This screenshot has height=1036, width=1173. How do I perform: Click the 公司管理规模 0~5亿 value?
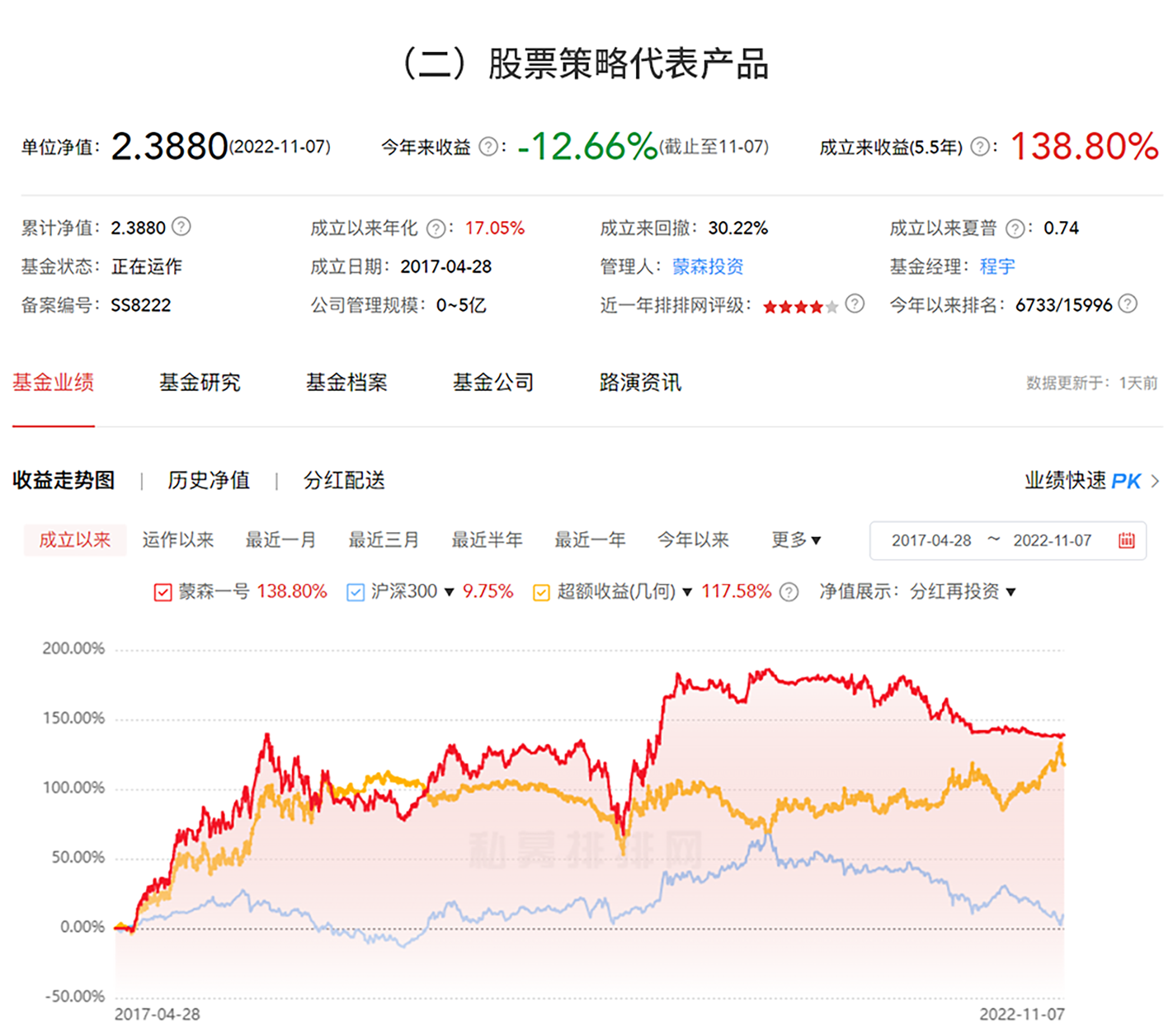point(461,306)
